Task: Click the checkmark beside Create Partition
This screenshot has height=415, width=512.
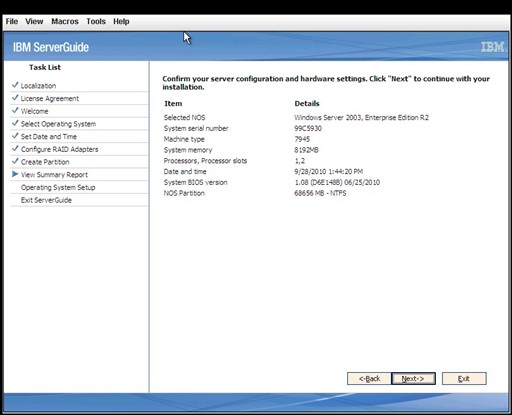Action: (15, 161)
